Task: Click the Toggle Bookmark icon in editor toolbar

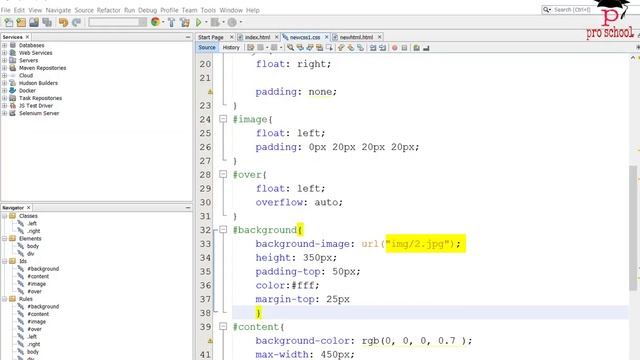Action: [x=360, y=48]
